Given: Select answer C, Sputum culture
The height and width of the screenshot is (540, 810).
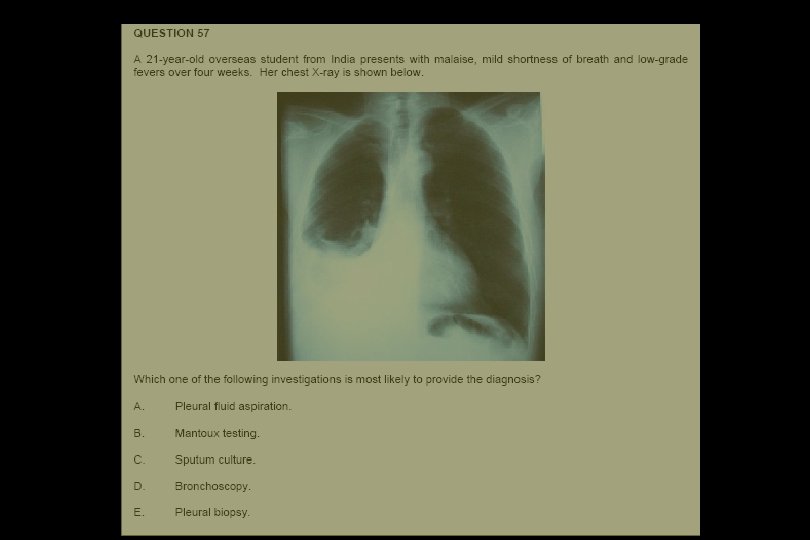Looking at the screenshot, I should click(215, 460).
